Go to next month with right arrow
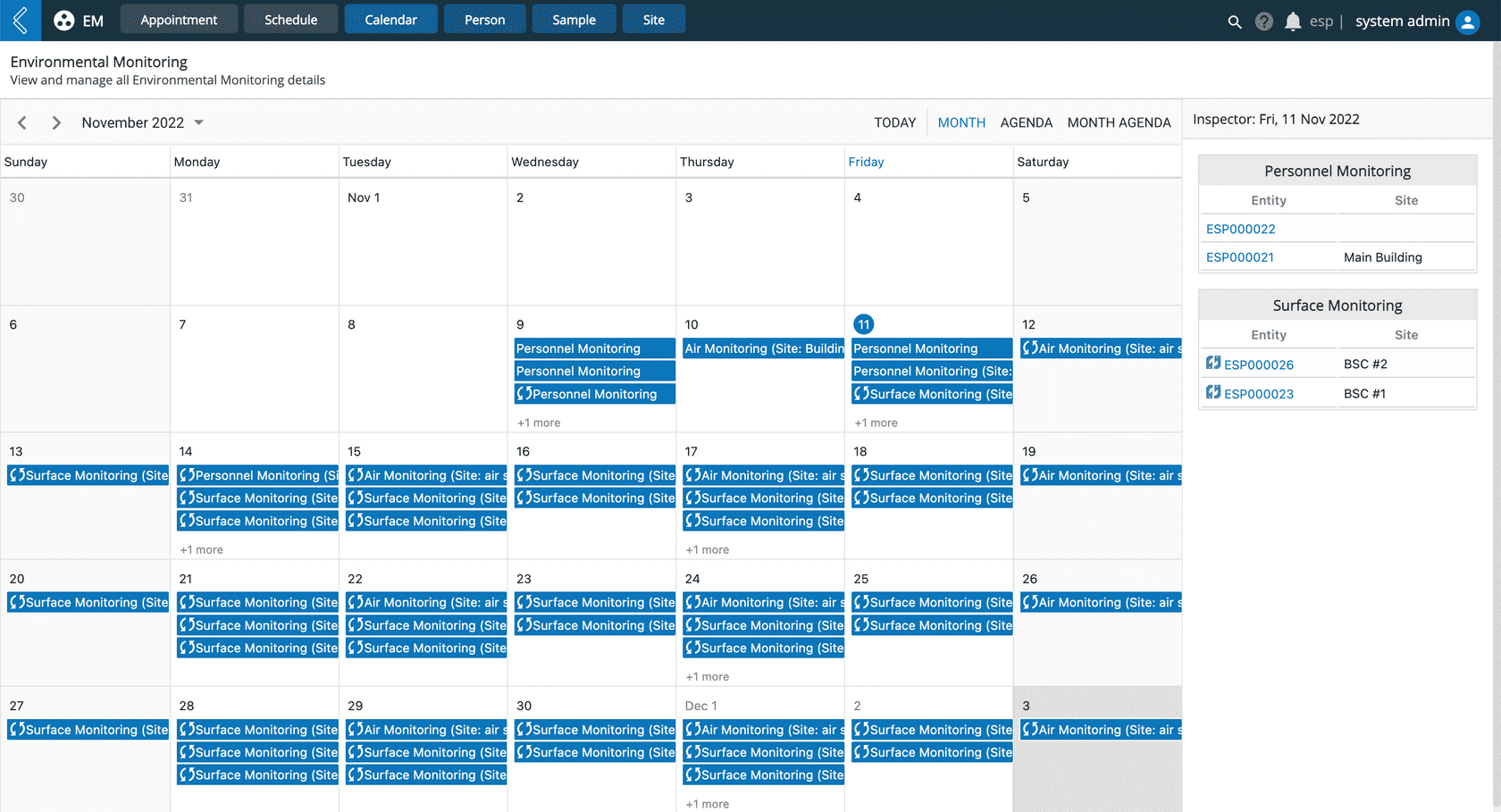The height and width of the screenshot is (812, 1501). tap(56, 122)
